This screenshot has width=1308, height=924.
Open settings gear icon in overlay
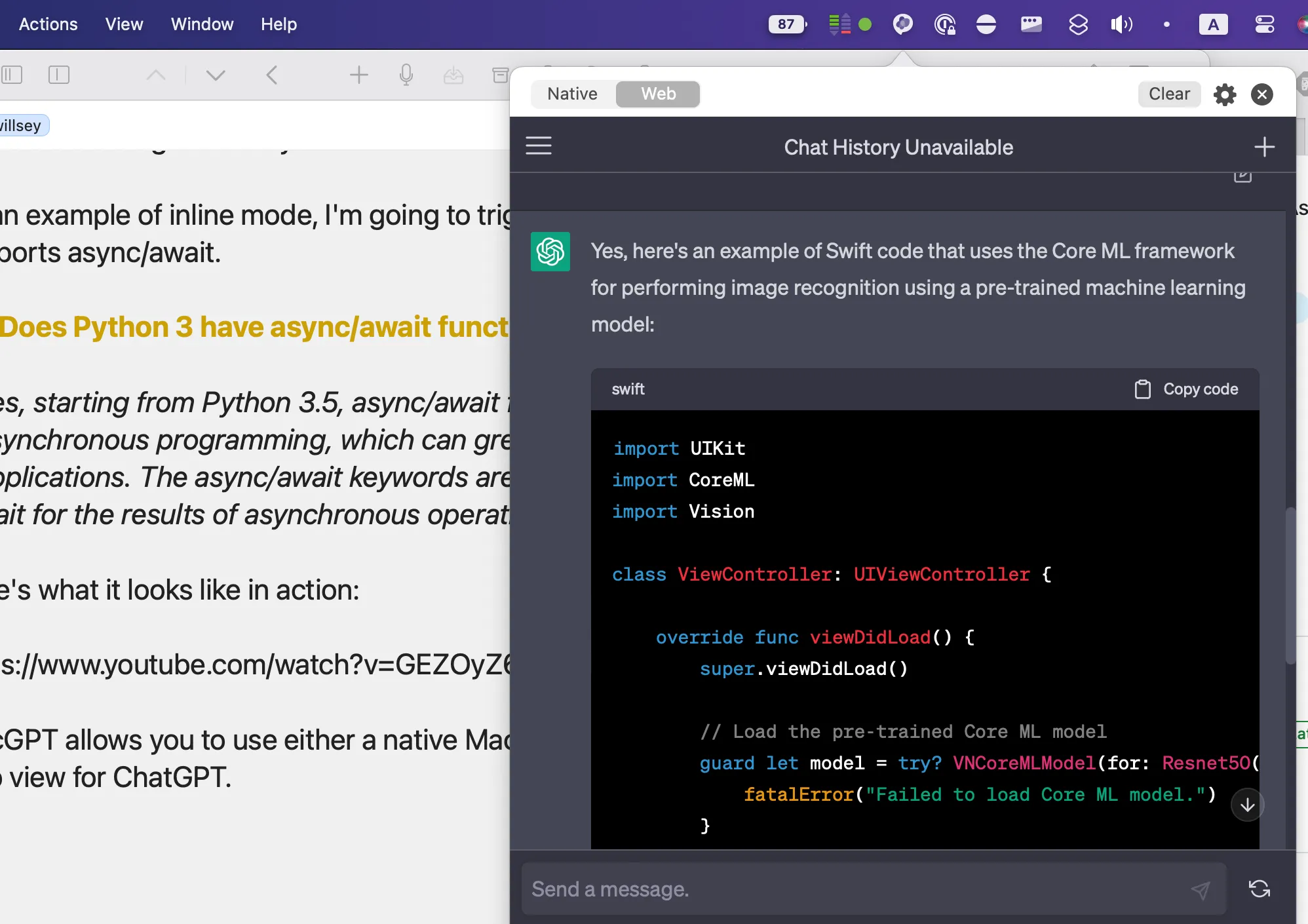coord(1225,93)
